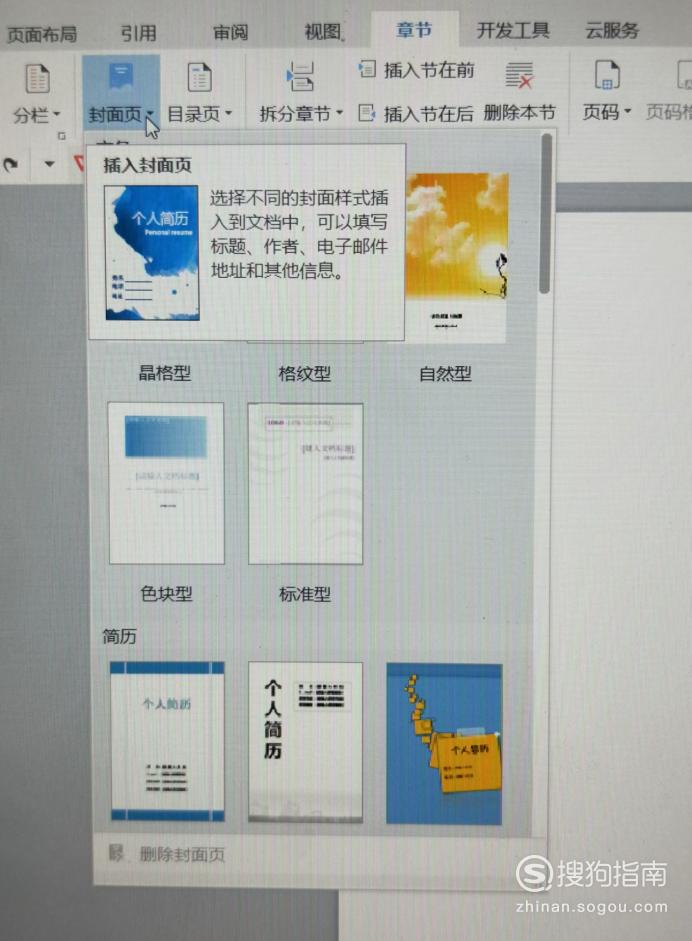Screen dimensions: 692x941
Task: Choose the 自然型 orange sky cover thumbnail
Action: (x=457, y=257)
